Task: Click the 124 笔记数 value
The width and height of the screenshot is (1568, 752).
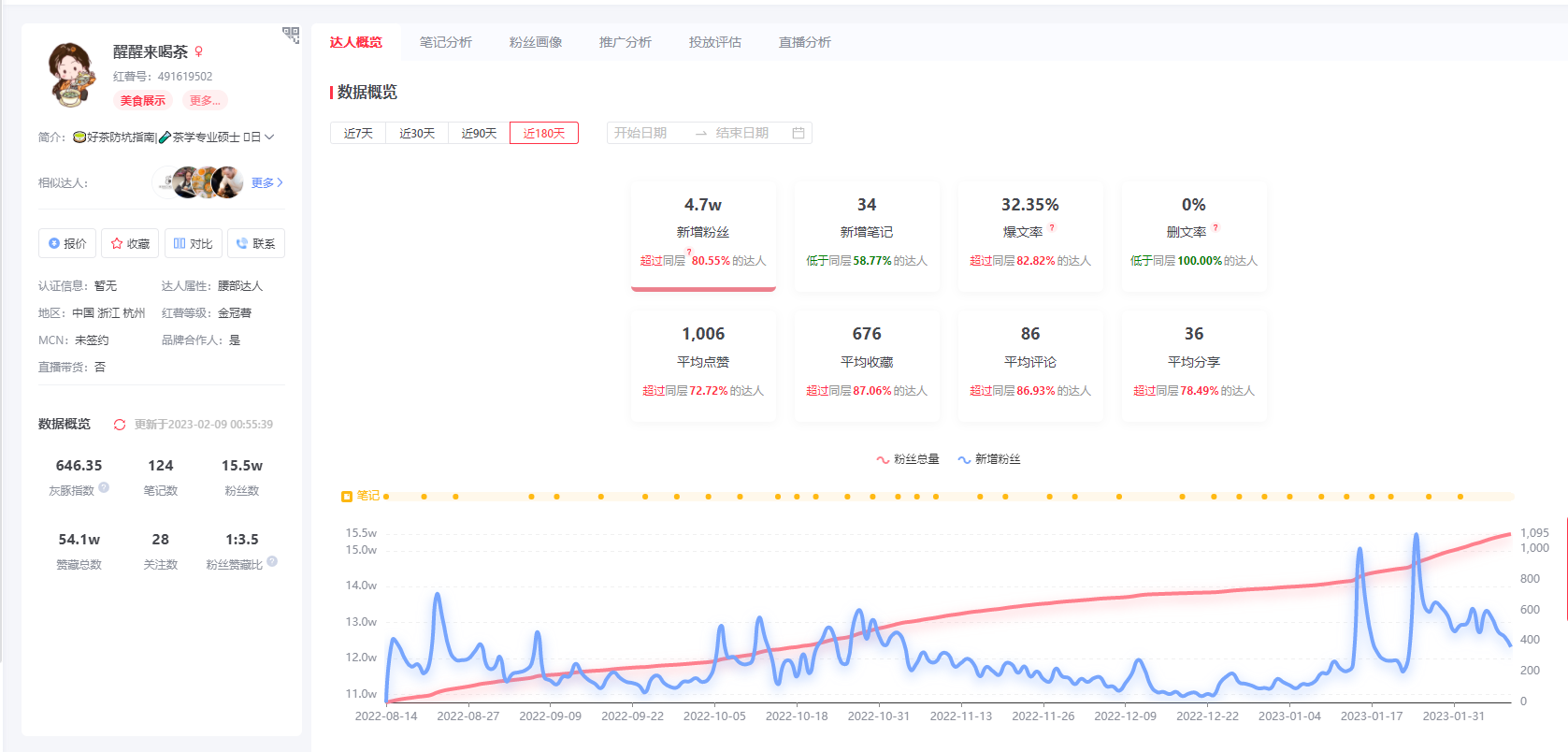Action: point(161,466)
